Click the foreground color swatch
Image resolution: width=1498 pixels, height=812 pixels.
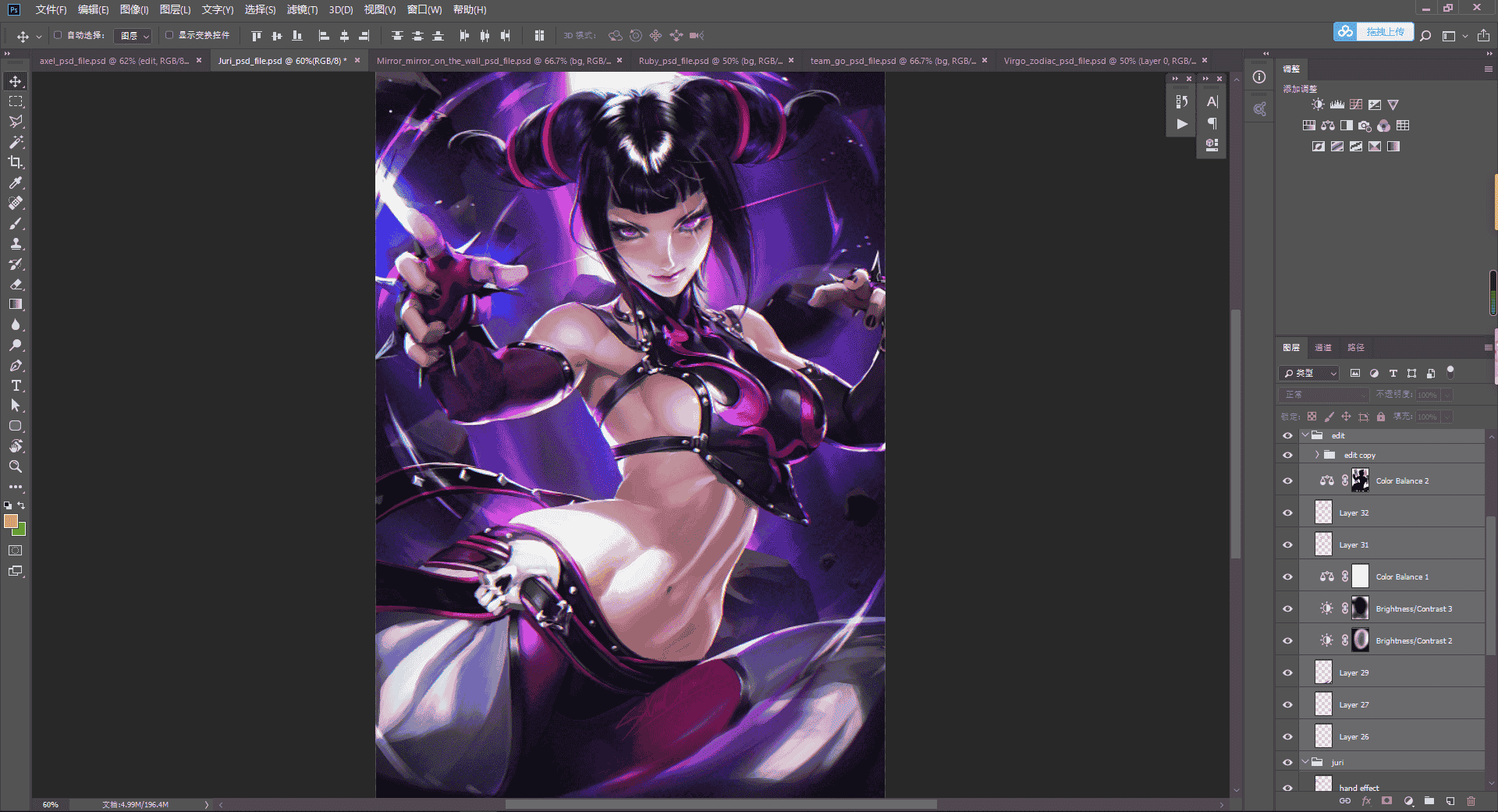11,521
